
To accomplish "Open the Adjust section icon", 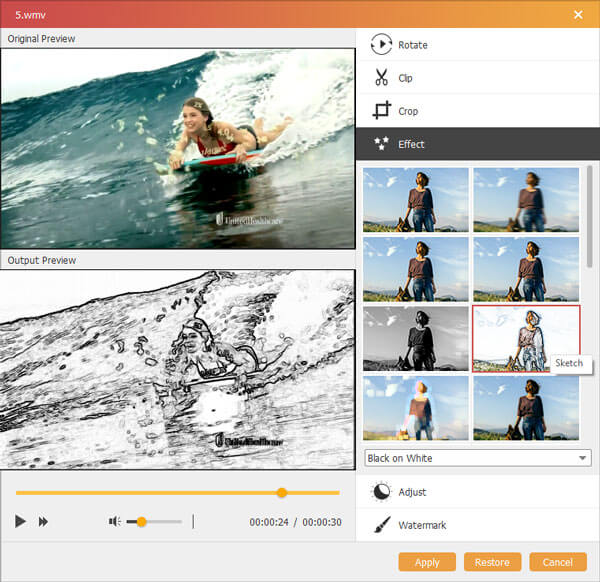I will [x=381, y=492].
